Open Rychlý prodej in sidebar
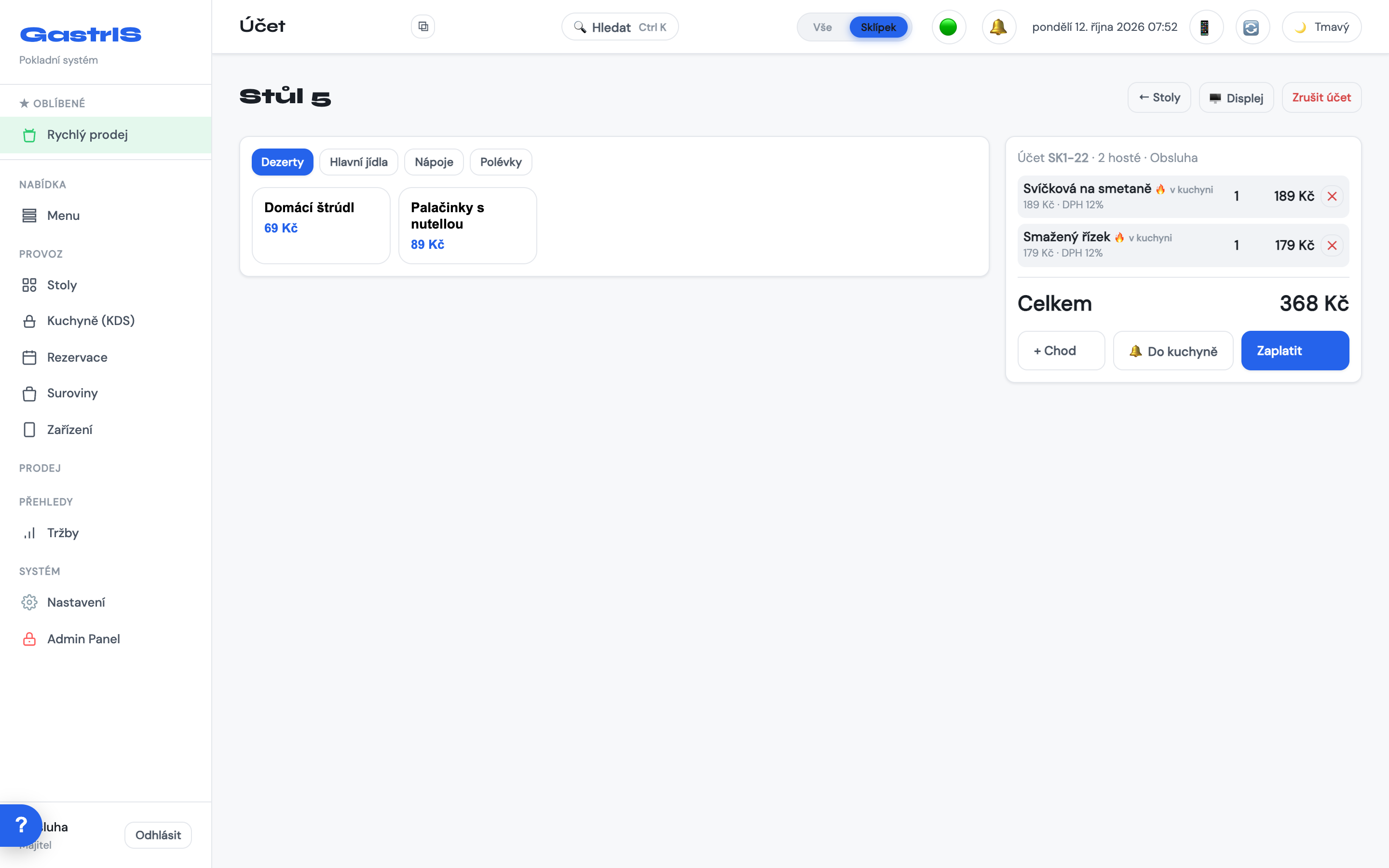Image resolution: width=1389 pixels, height=868 pixels. click(x=106, y=135)
